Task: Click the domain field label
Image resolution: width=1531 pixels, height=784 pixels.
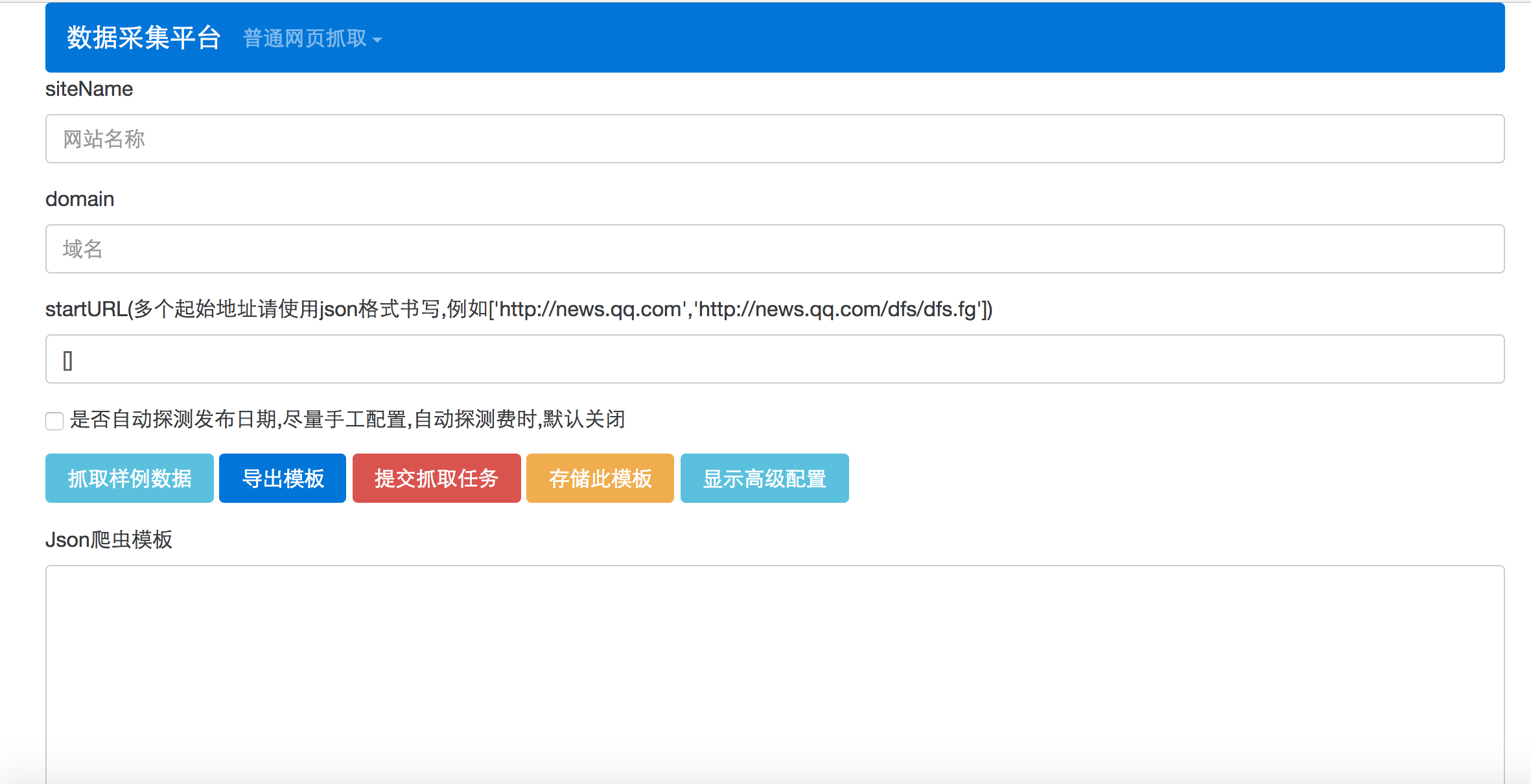Action: click(80, 199)
